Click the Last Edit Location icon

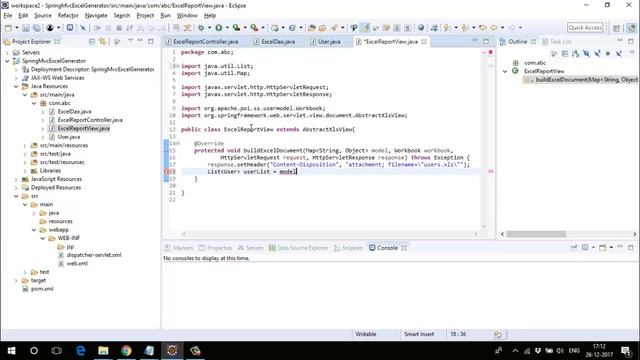pos(483,28)
